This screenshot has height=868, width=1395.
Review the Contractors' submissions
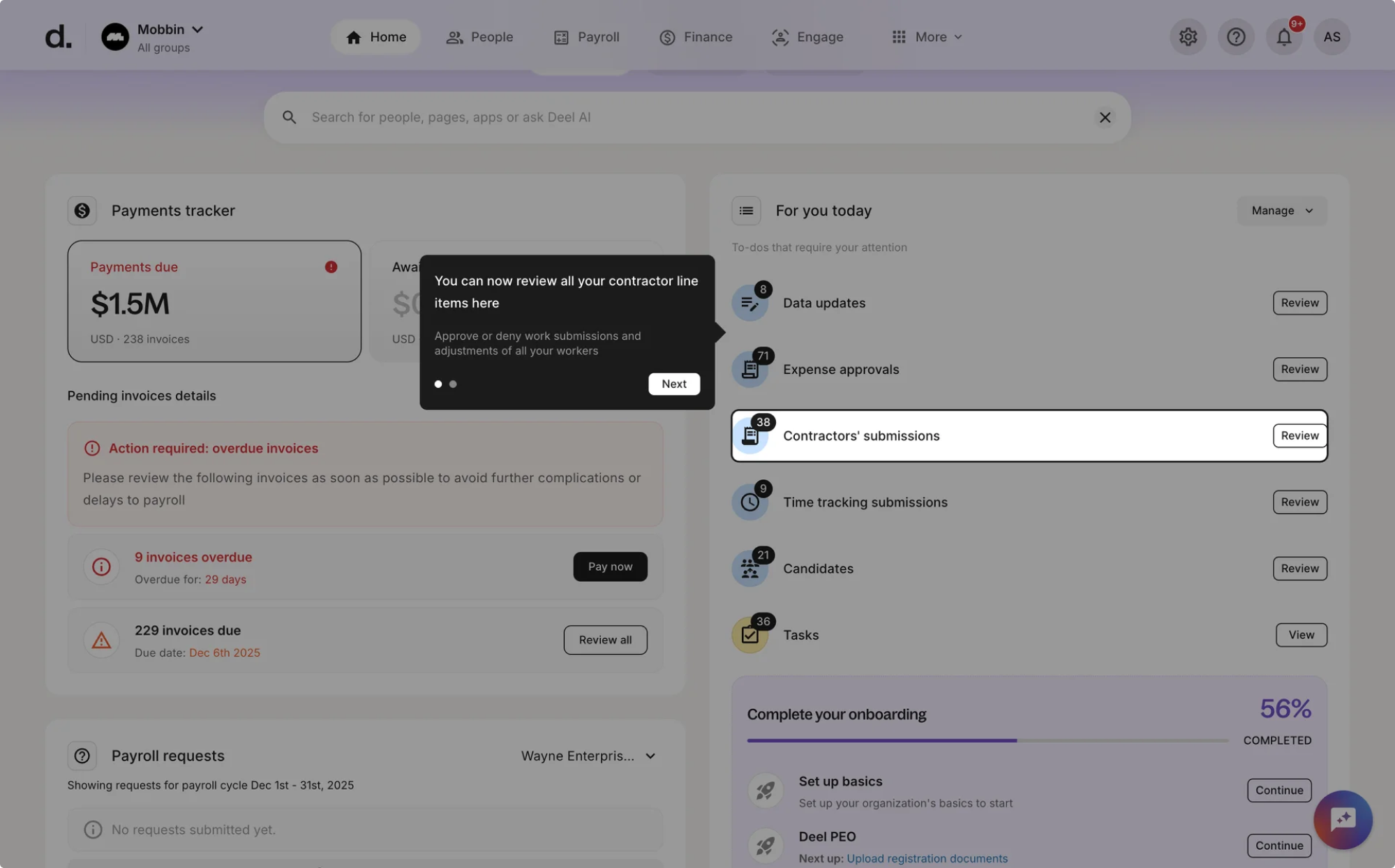tap(1299, 435)
